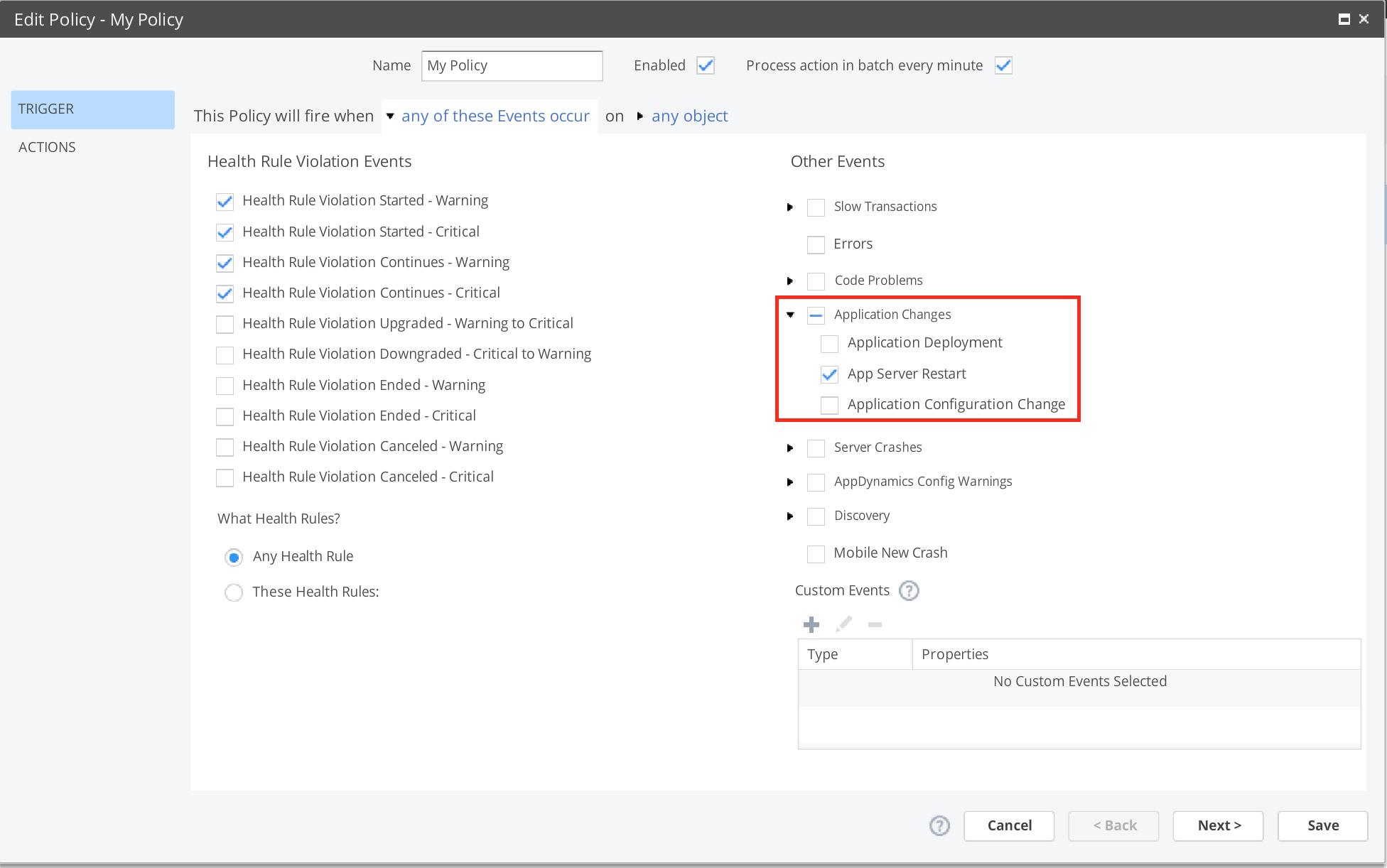Check Application Deployment event checkbox
The width and height of the screenshot is (1387, 868).
point(829,343)
